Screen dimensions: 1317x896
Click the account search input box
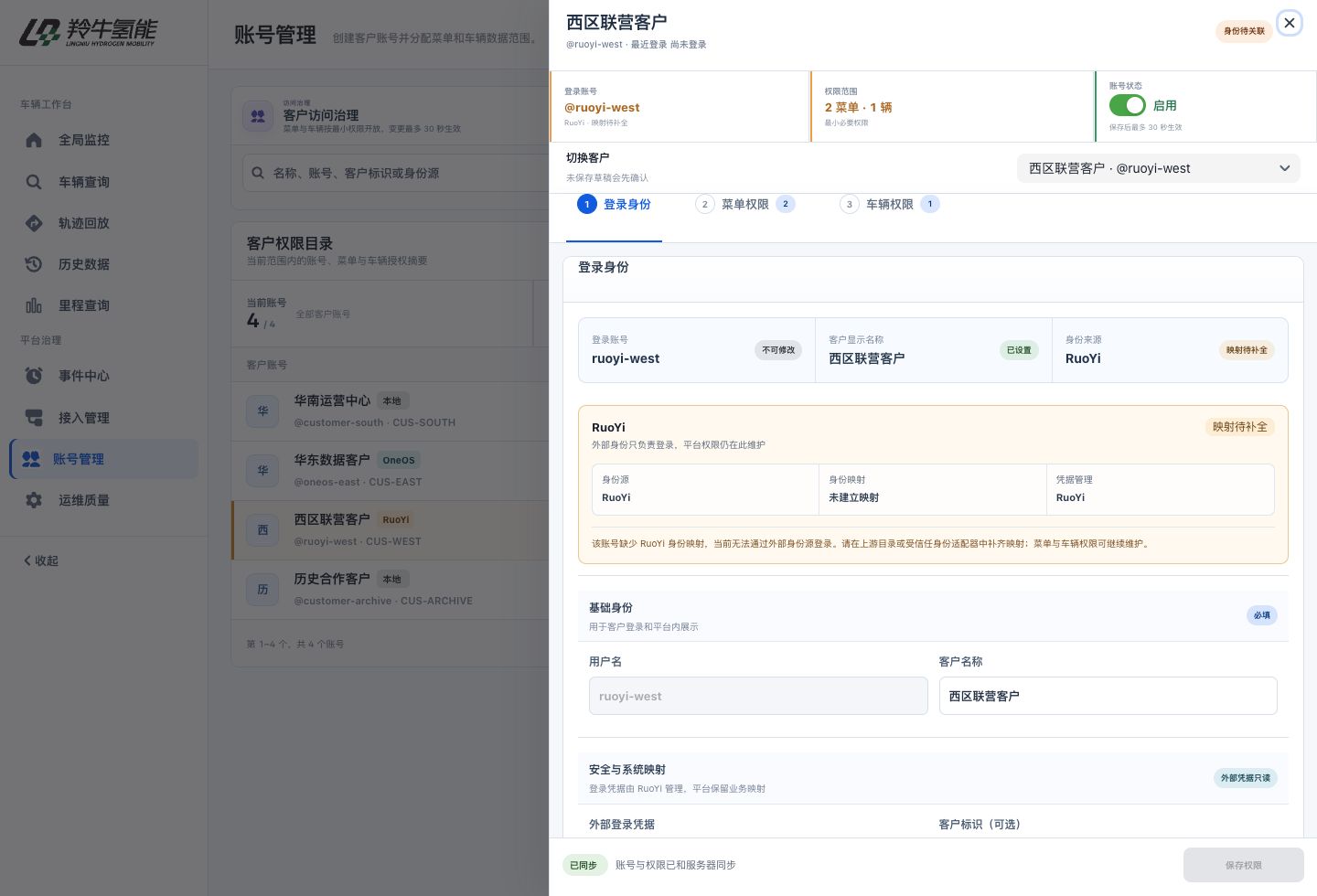click(x=396, y=173)
